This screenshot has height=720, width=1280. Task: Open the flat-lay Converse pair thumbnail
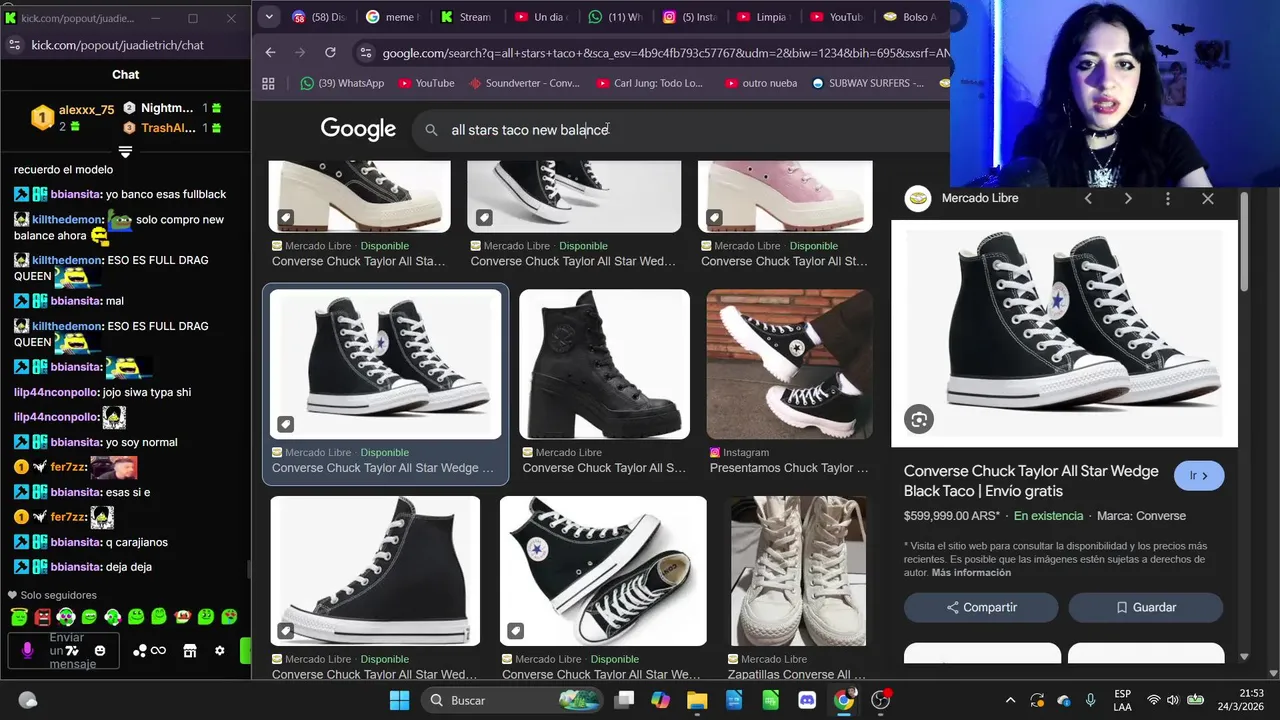(x=603, y=571)
